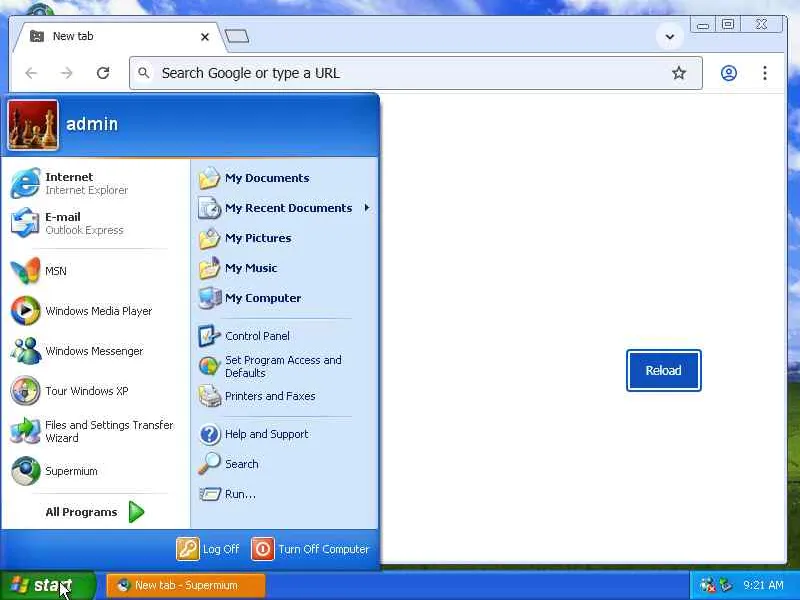Select New tab - Supermium taskbar item
This screenshot has width=800, height=600.
pos(186,585)
